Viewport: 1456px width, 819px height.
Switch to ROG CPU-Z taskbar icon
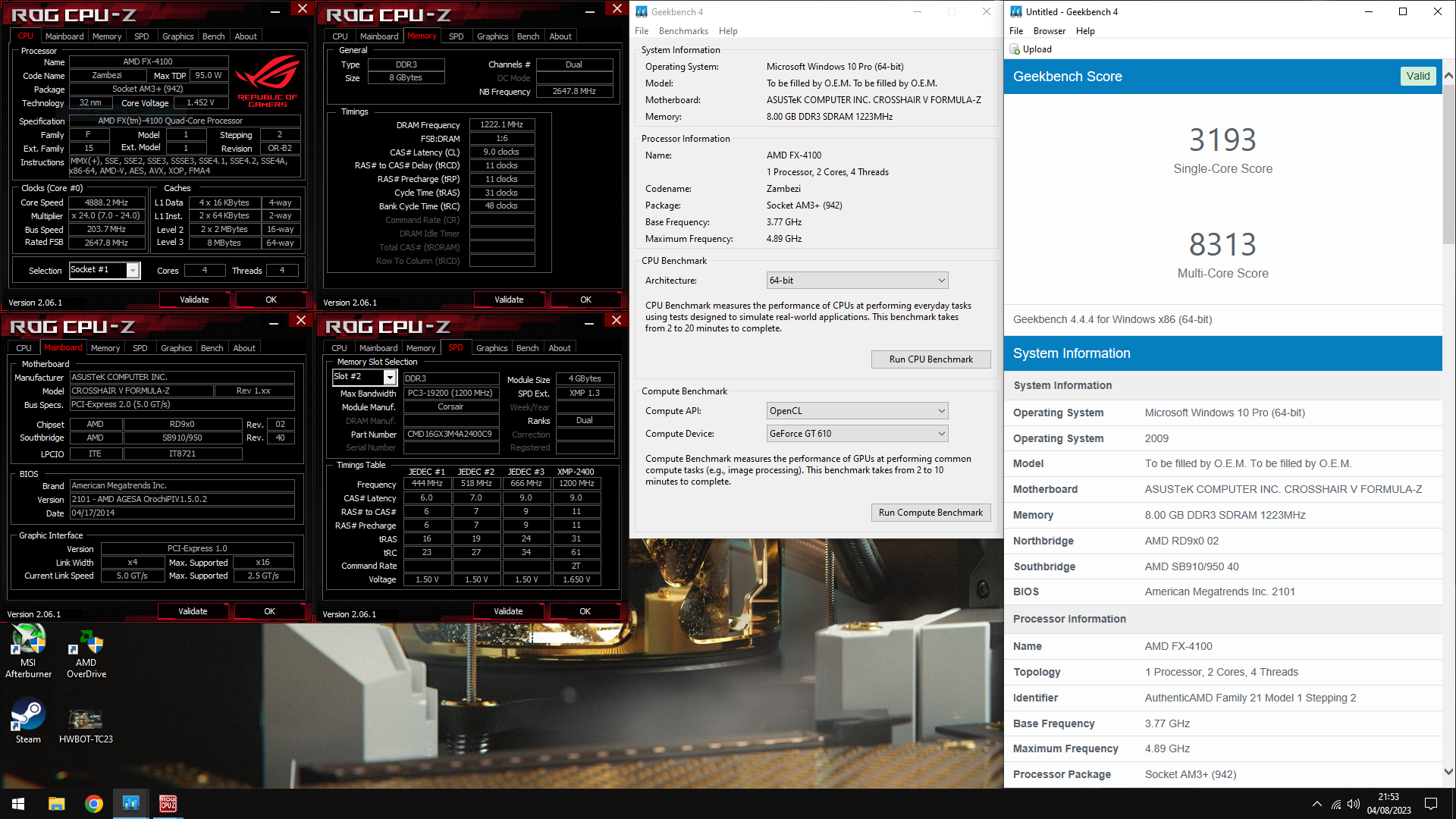(x=168, y=804)
